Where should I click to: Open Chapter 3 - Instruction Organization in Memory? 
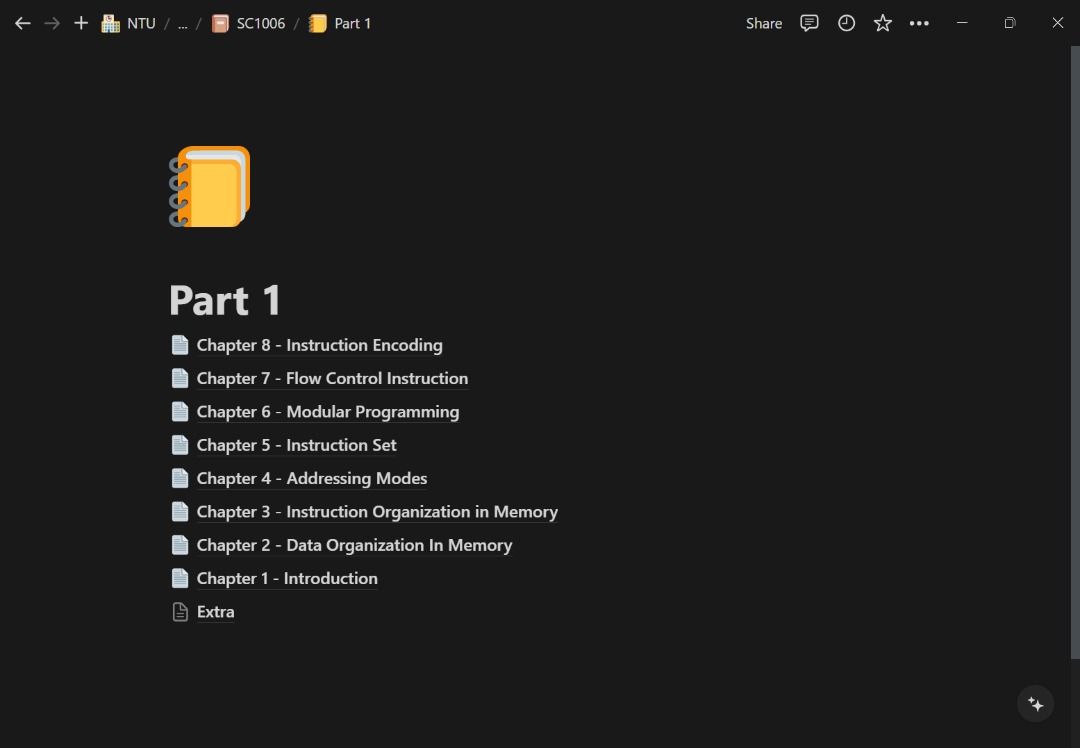377,512
